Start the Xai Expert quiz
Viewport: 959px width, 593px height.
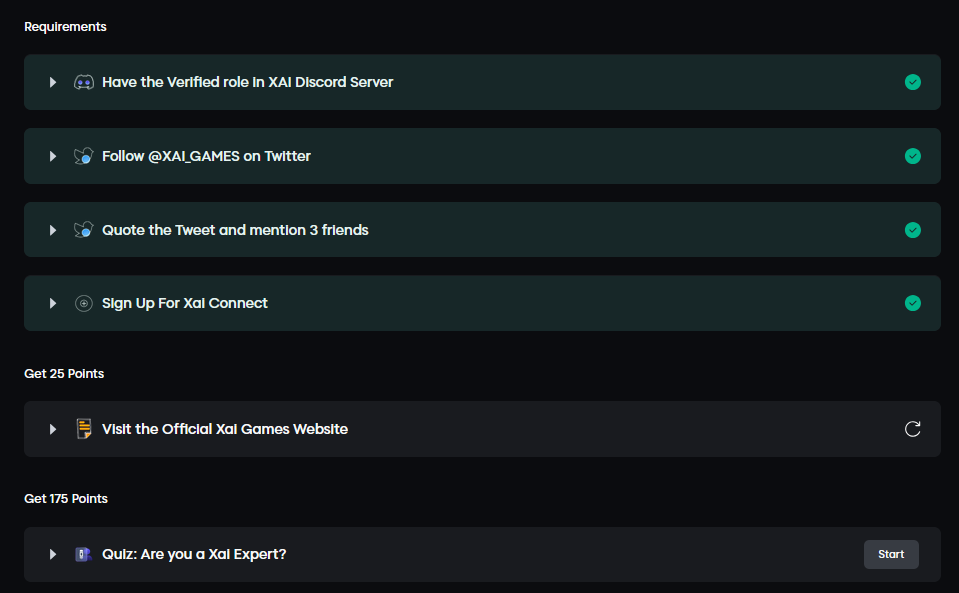pyautogui.click(x=891, y=554)
